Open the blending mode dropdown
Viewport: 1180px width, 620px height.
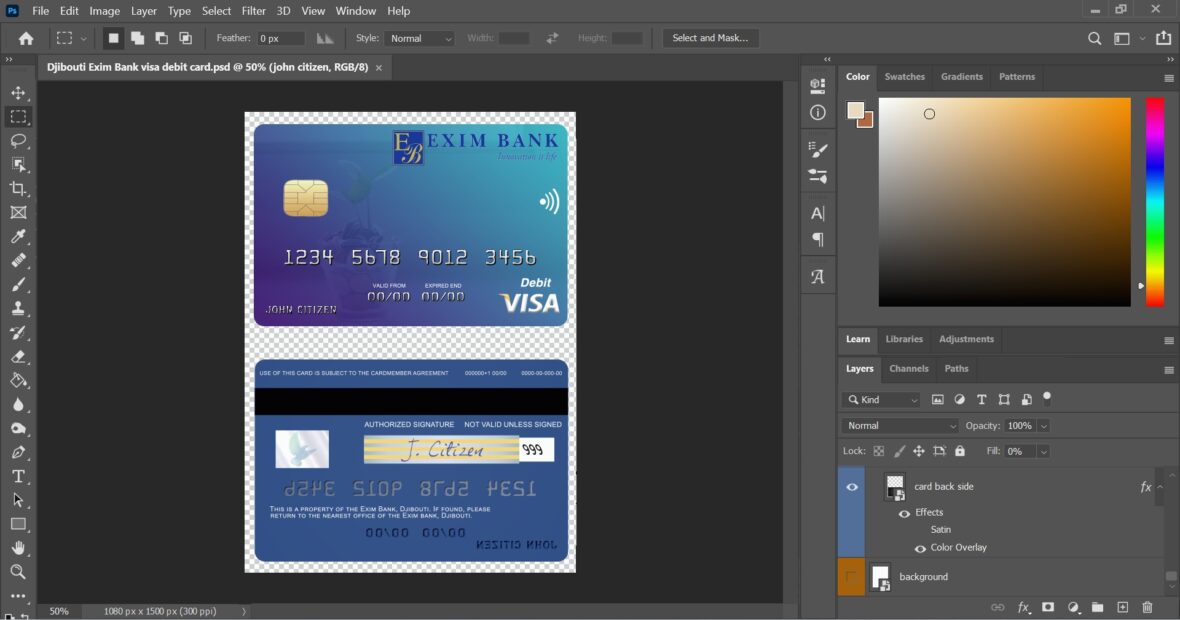pos(898,425)
